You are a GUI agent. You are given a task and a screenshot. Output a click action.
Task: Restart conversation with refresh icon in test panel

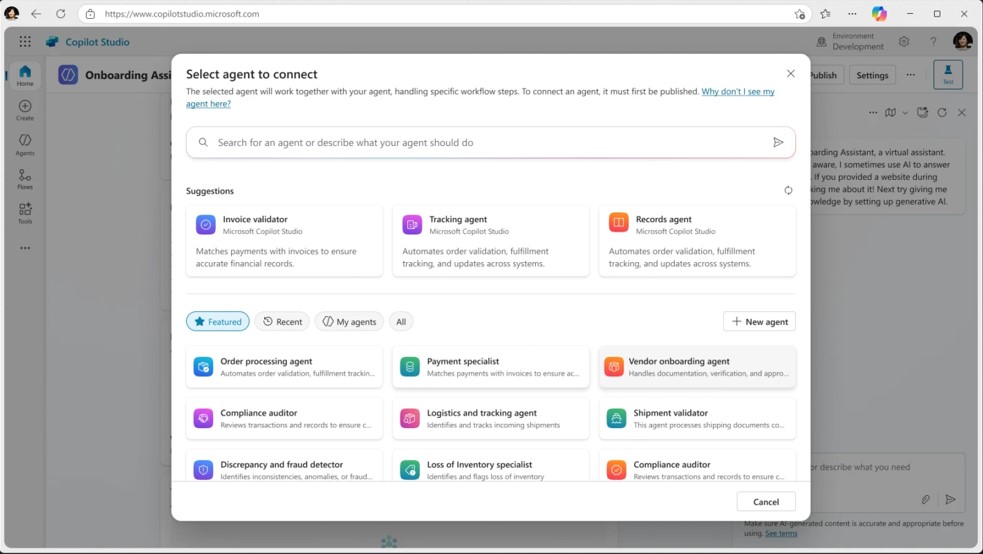point(942,113)
